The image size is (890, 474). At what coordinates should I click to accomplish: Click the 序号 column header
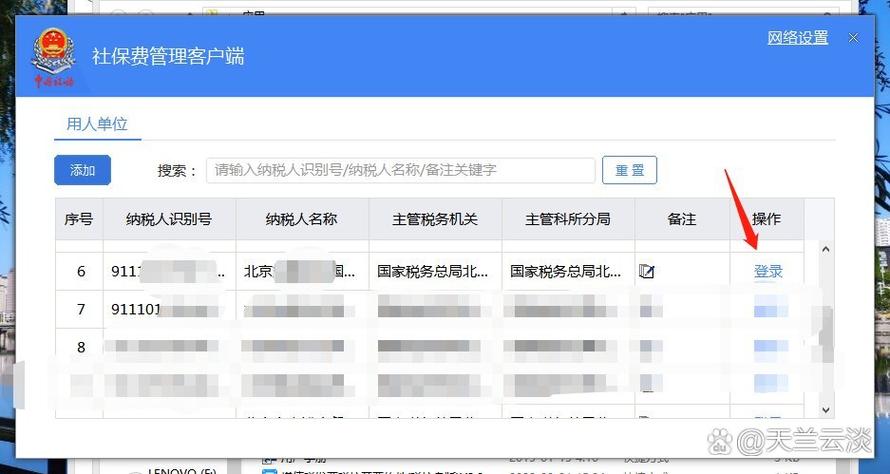click(x=79, y=219)
